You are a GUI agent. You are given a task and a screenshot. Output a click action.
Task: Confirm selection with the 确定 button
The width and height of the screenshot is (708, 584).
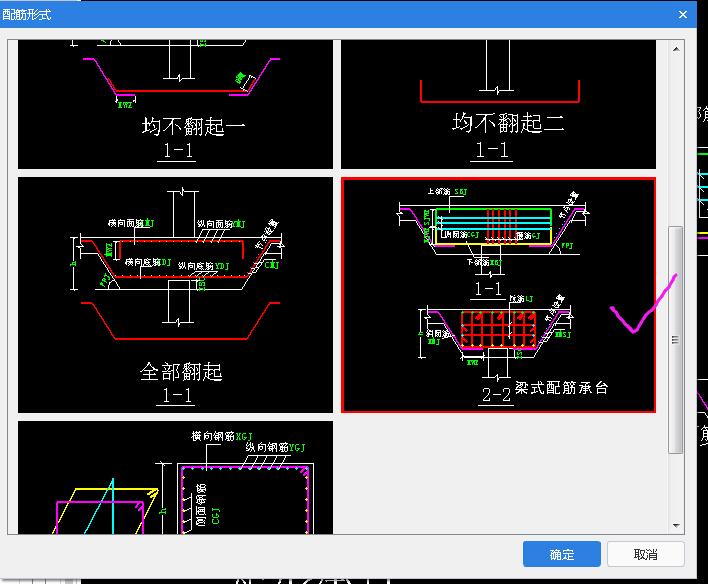(562, 554)
